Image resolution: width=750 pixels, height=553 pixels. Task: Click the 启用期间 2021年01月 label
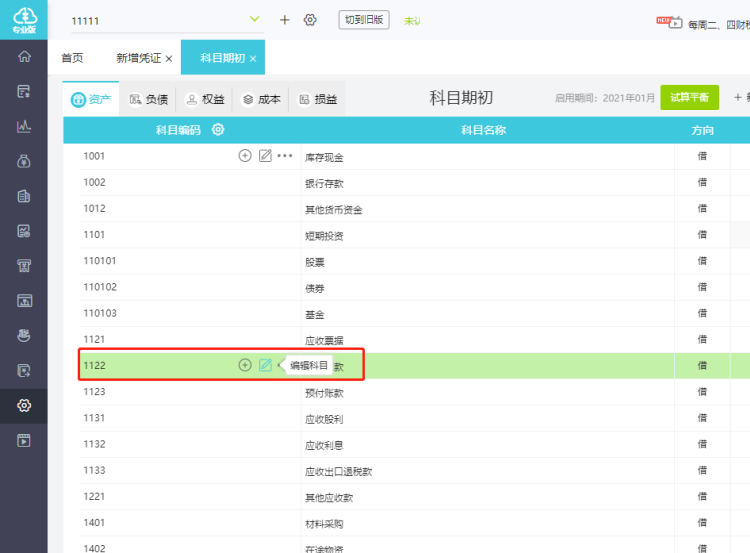605,98
